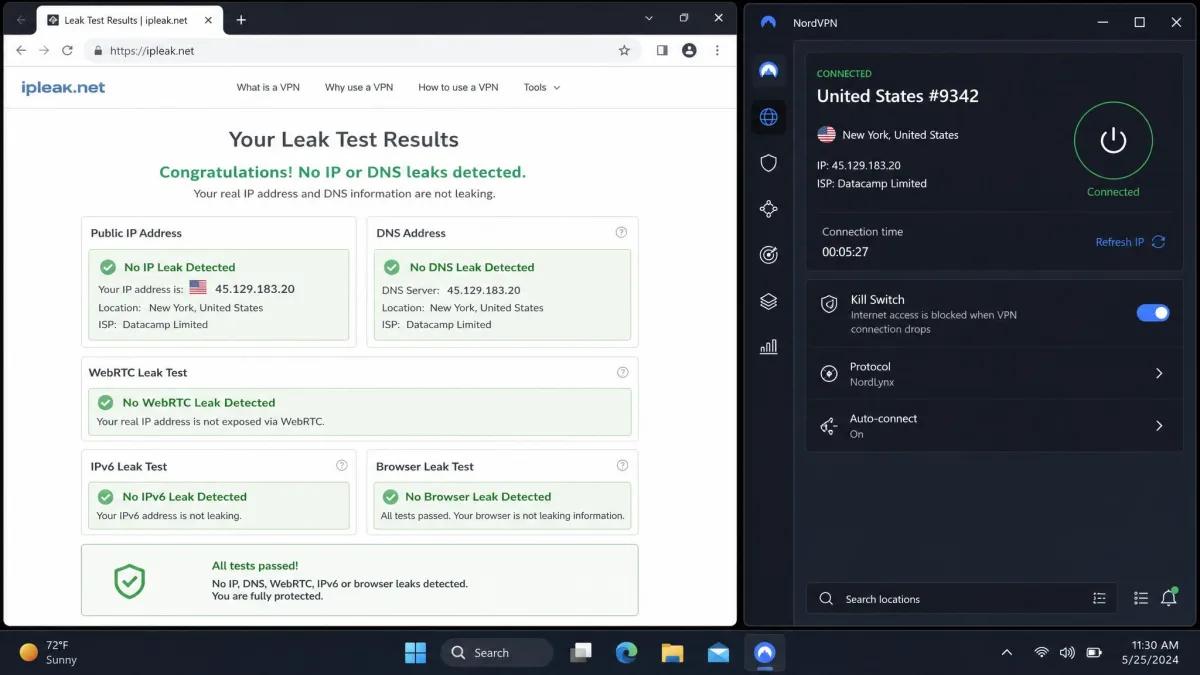
Task: Open the target radar icon in NordVPN sidebar
Action: [x=768, y=255]
